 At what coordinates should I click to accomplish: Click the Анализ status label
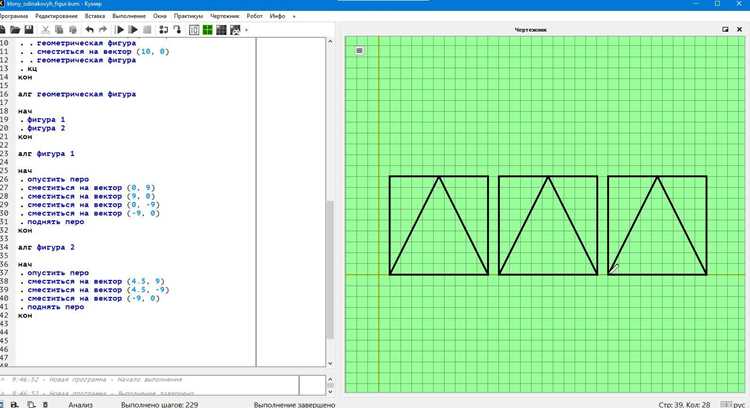pyautogui.click(x=80, y=405)
